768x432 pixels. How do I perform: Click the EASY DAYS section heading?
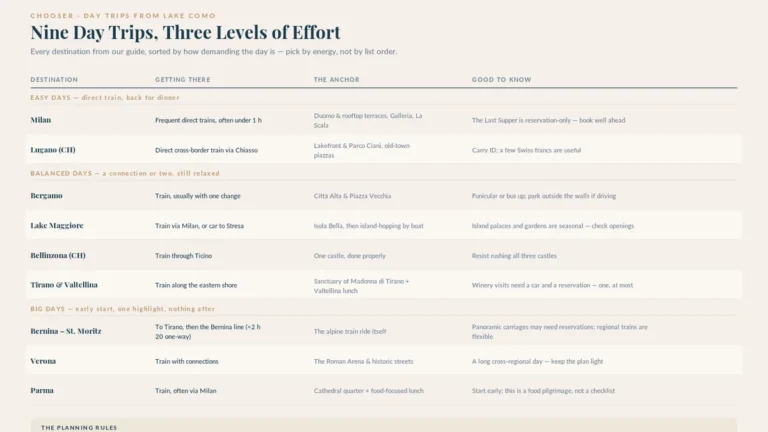click(105, 97)
